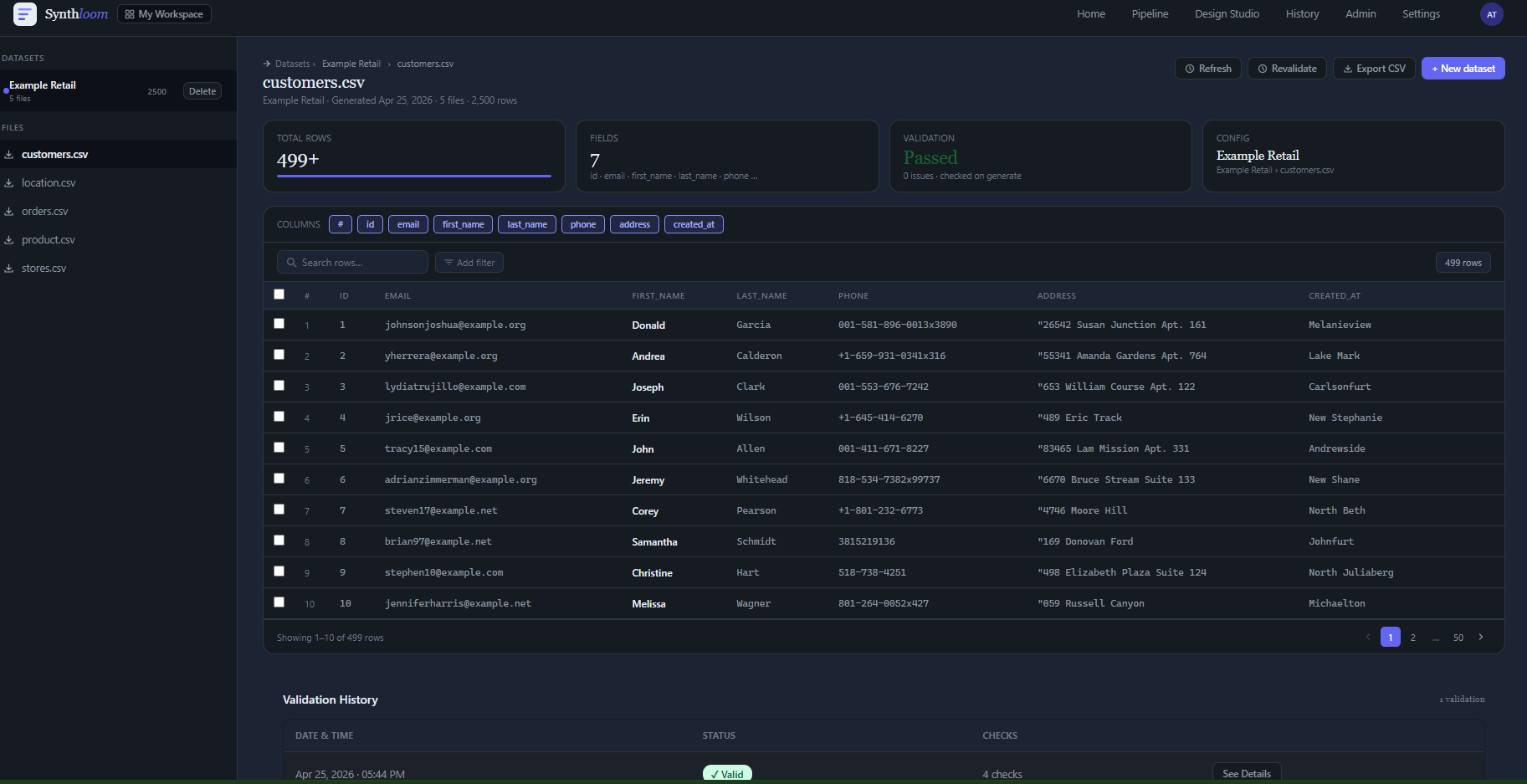
Task: Click the Revalidate button
Action: tap(1287, 69)
